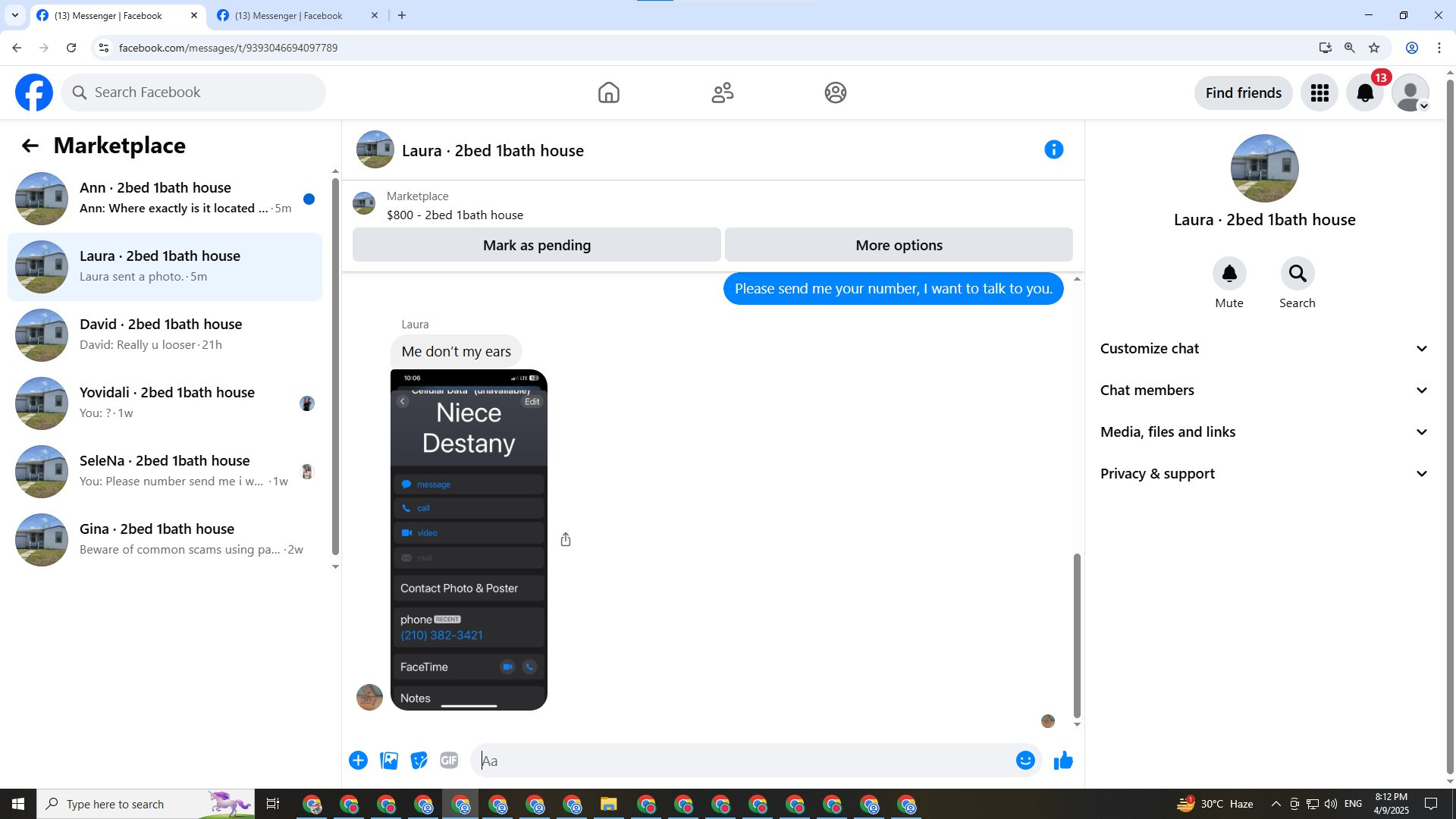Click the GIF picker icon
This screenshot has width=1456, height=819.
coord(449,761)
